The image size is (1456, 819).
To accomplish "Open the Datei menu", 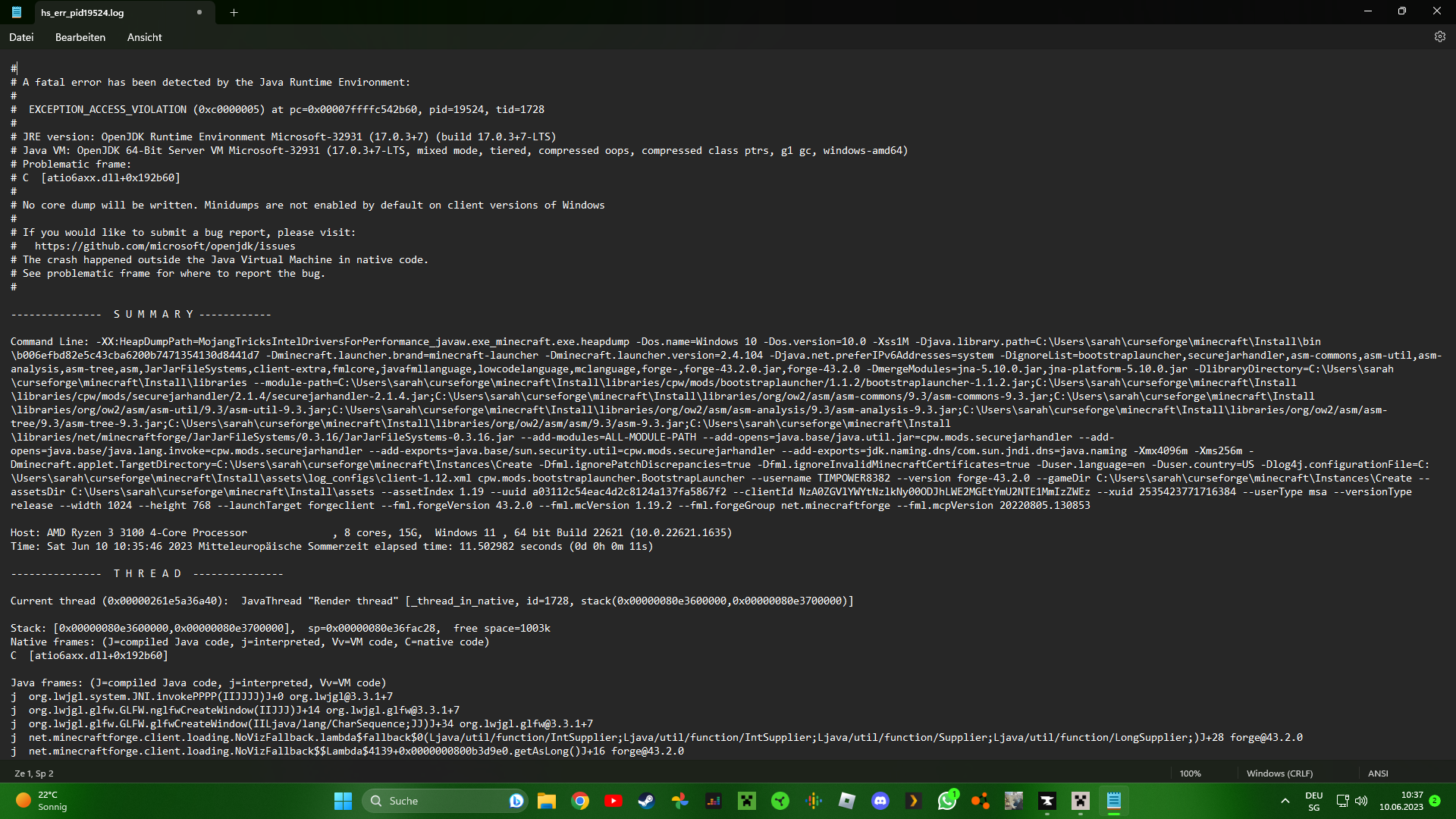I will point(21,37).
